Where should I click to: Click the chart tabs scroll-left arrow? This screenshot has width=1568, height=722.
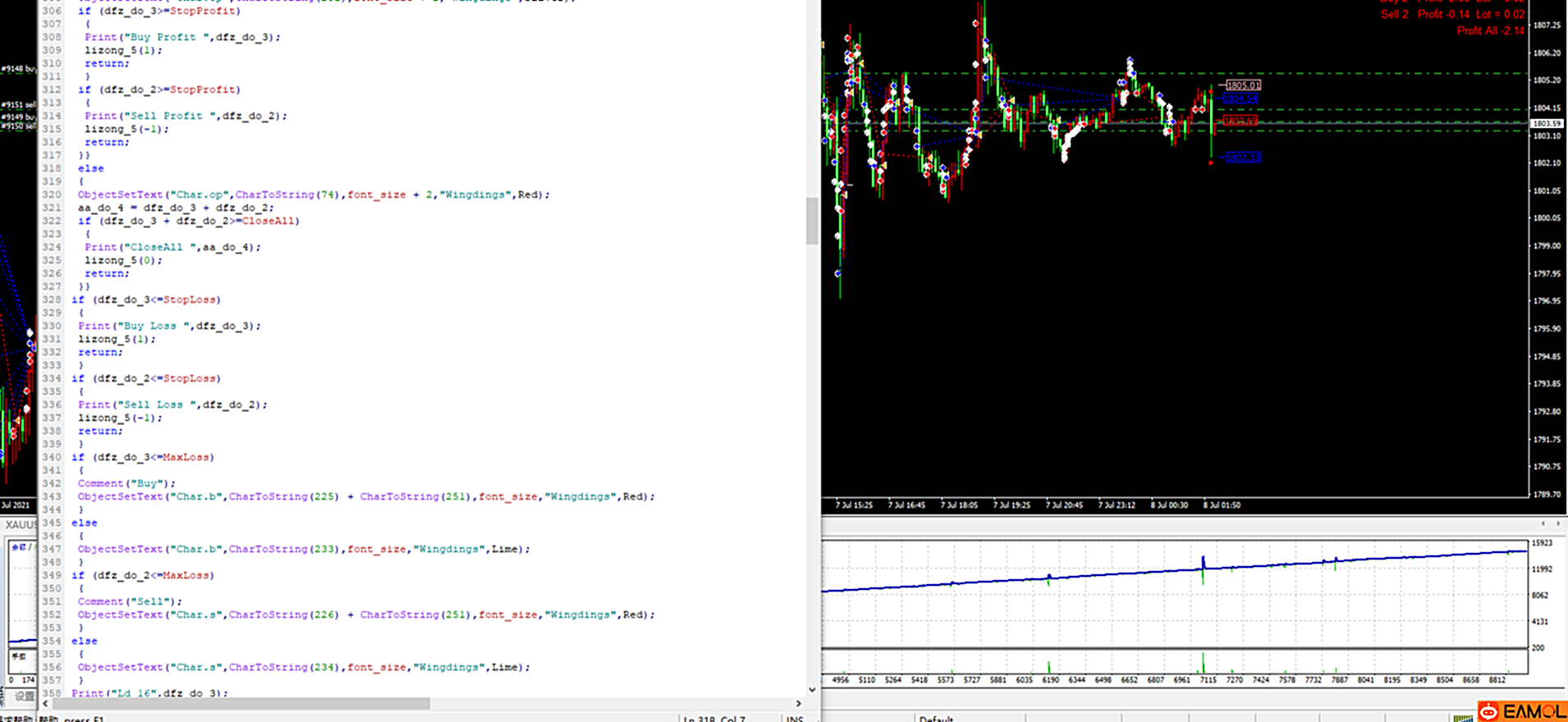(1543, 523)
